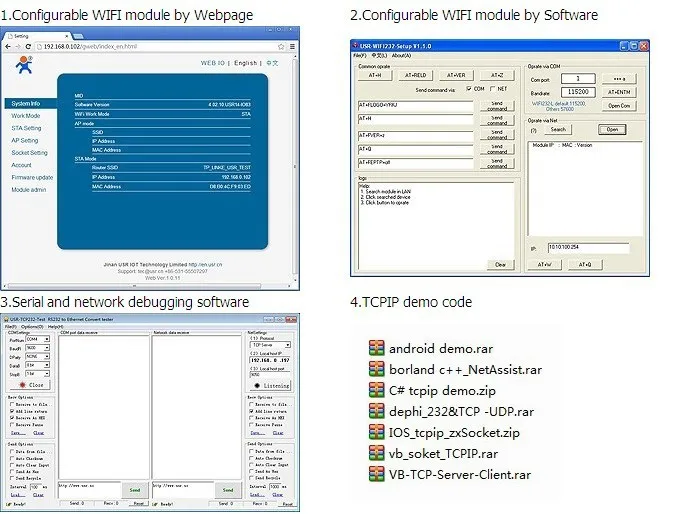This screenshot has width=699, height=514.
Task: Toggle the COM checkbox for send command via
Action: (x=469, y=89)
